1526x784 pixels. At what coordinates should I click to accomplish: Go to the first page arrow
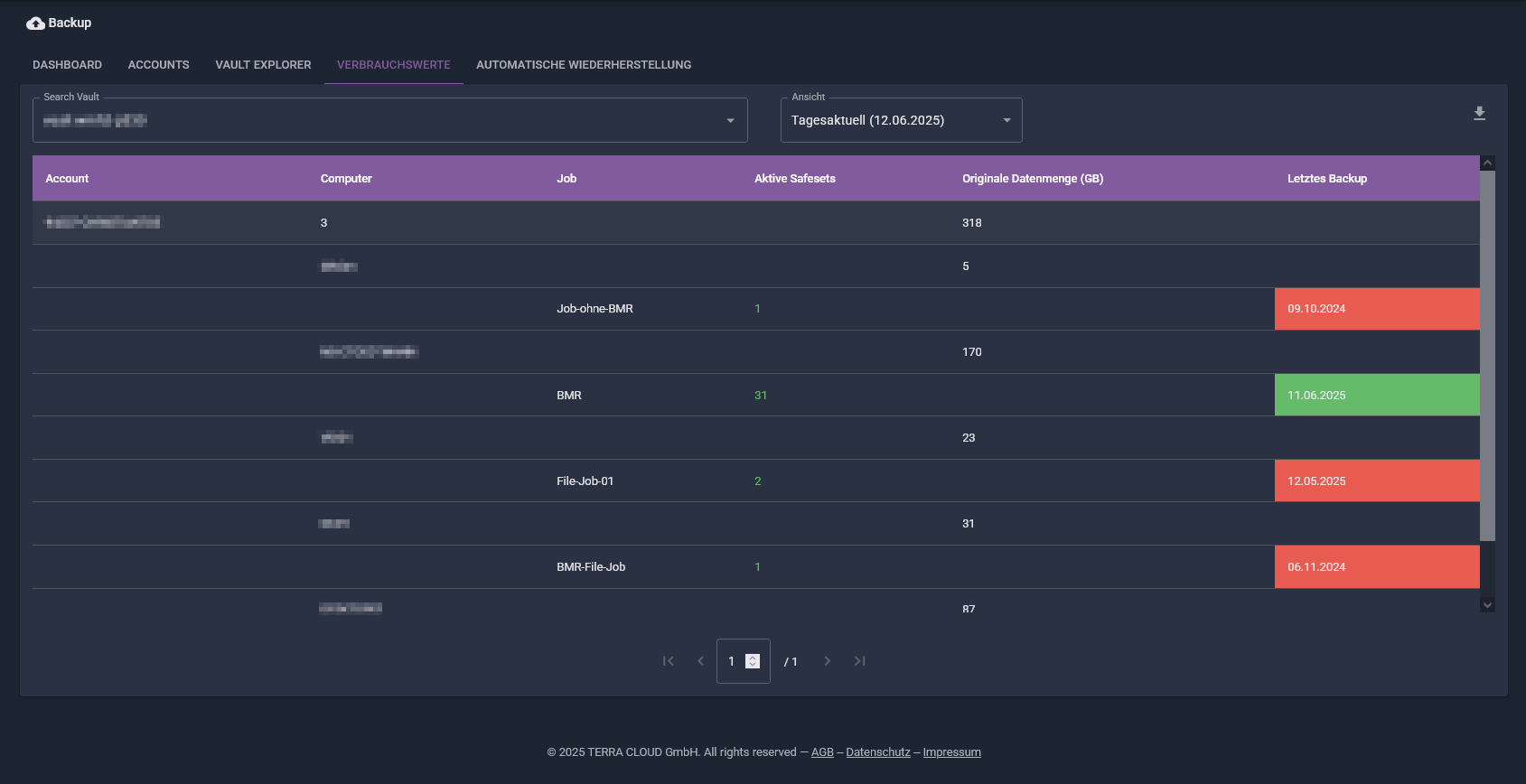click(669, 661)
